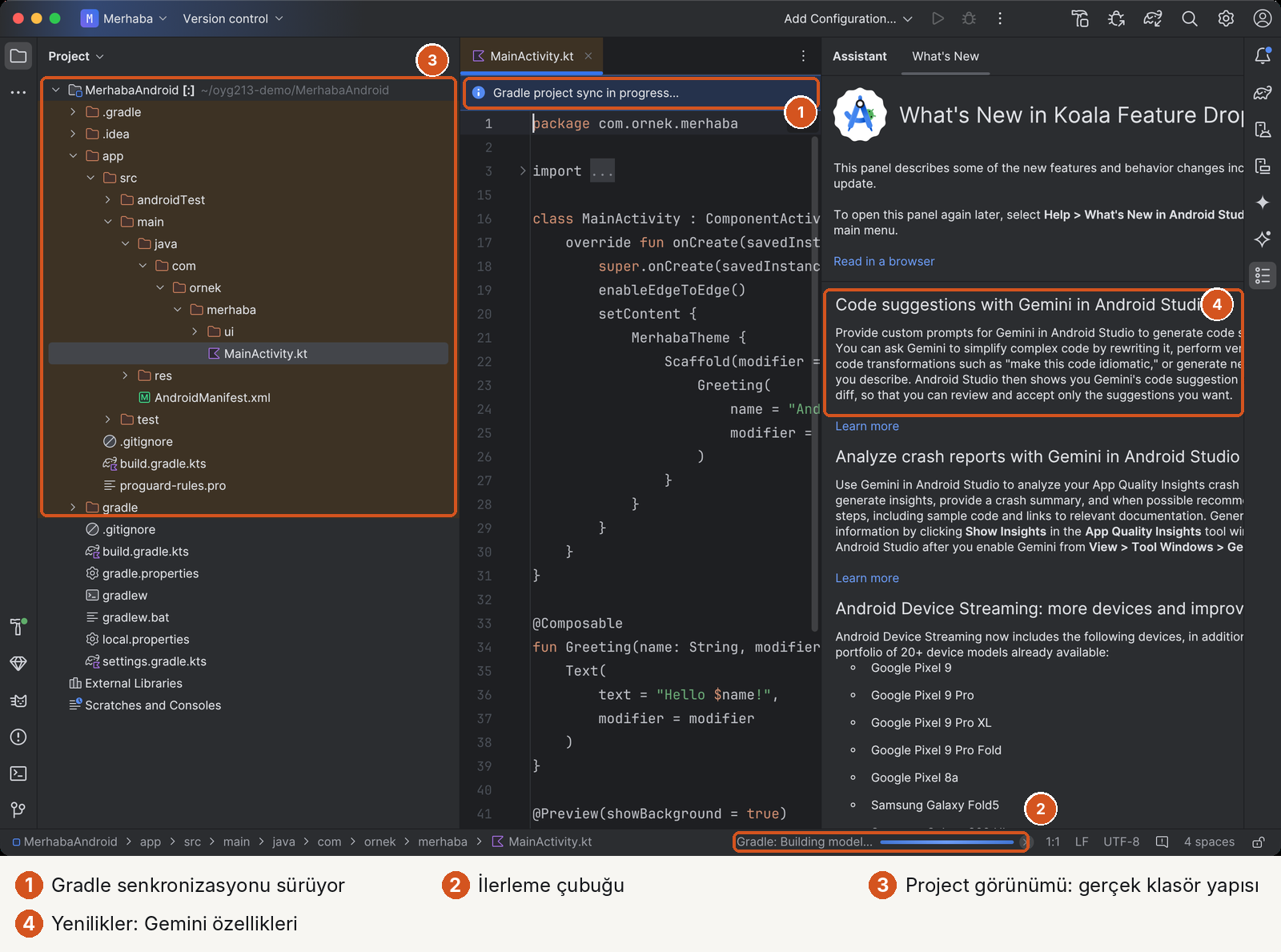
Task: Open the Project tool window icon
Action: click(x=18, y=56)
